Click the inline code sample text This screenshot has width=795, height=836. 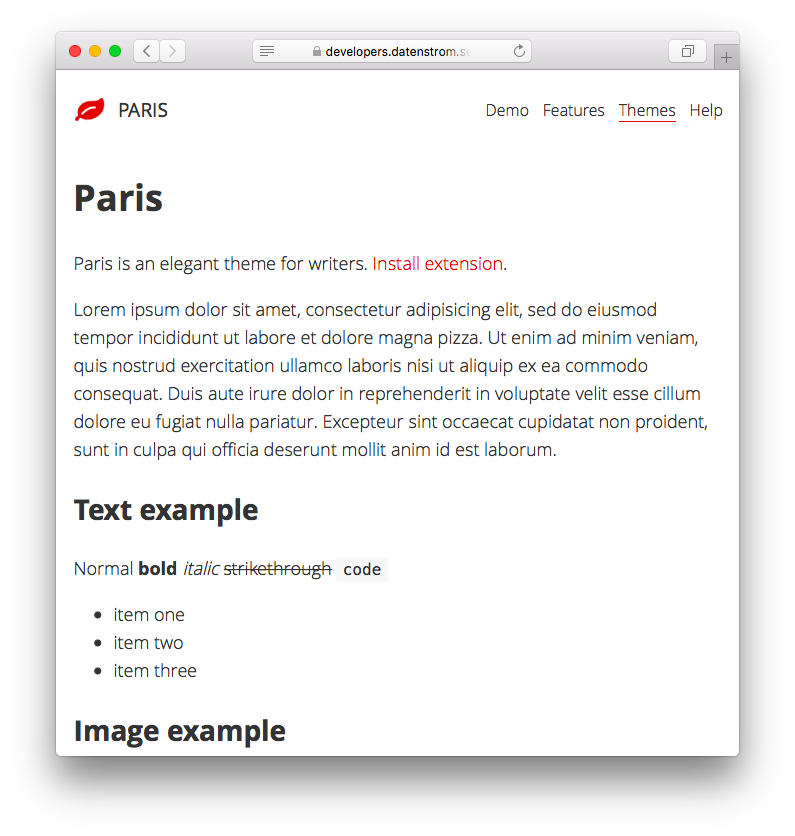click(362, 569)
